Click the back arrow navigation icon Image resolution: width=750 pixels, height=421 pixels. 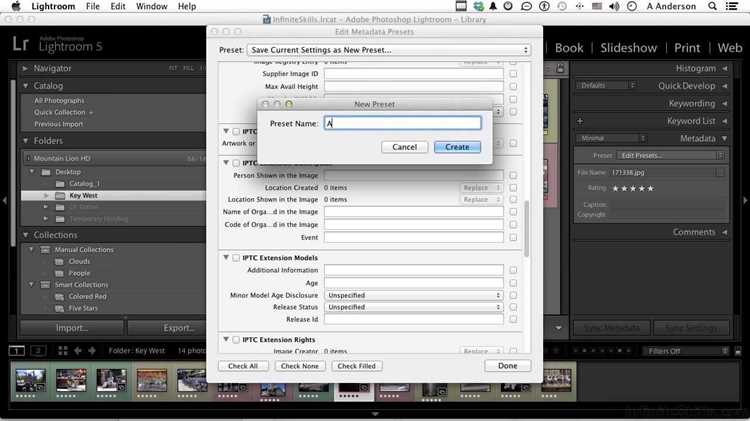77,351
